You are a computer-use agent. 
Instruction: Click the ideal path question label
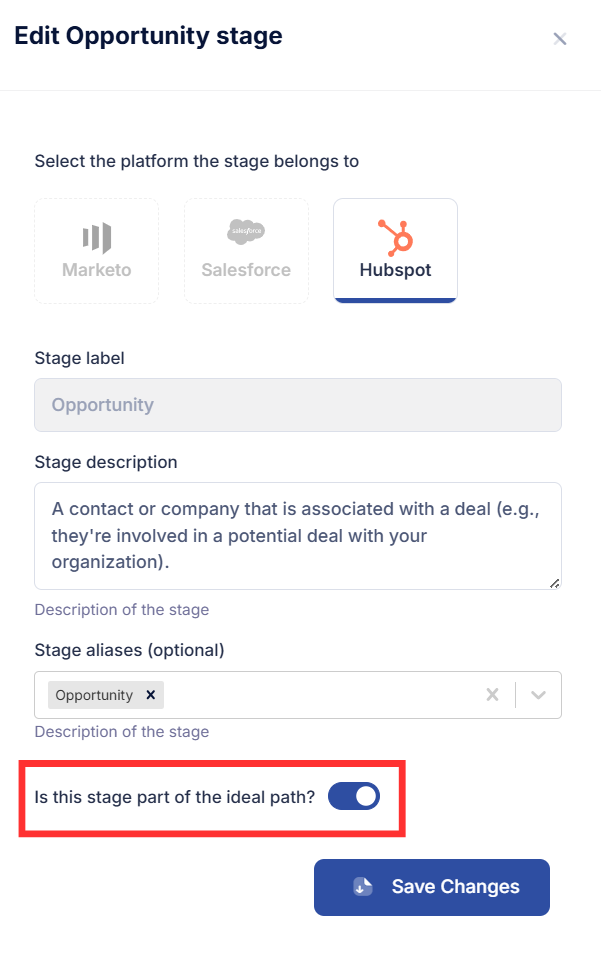pyautogui.click(x=174, y=797)
